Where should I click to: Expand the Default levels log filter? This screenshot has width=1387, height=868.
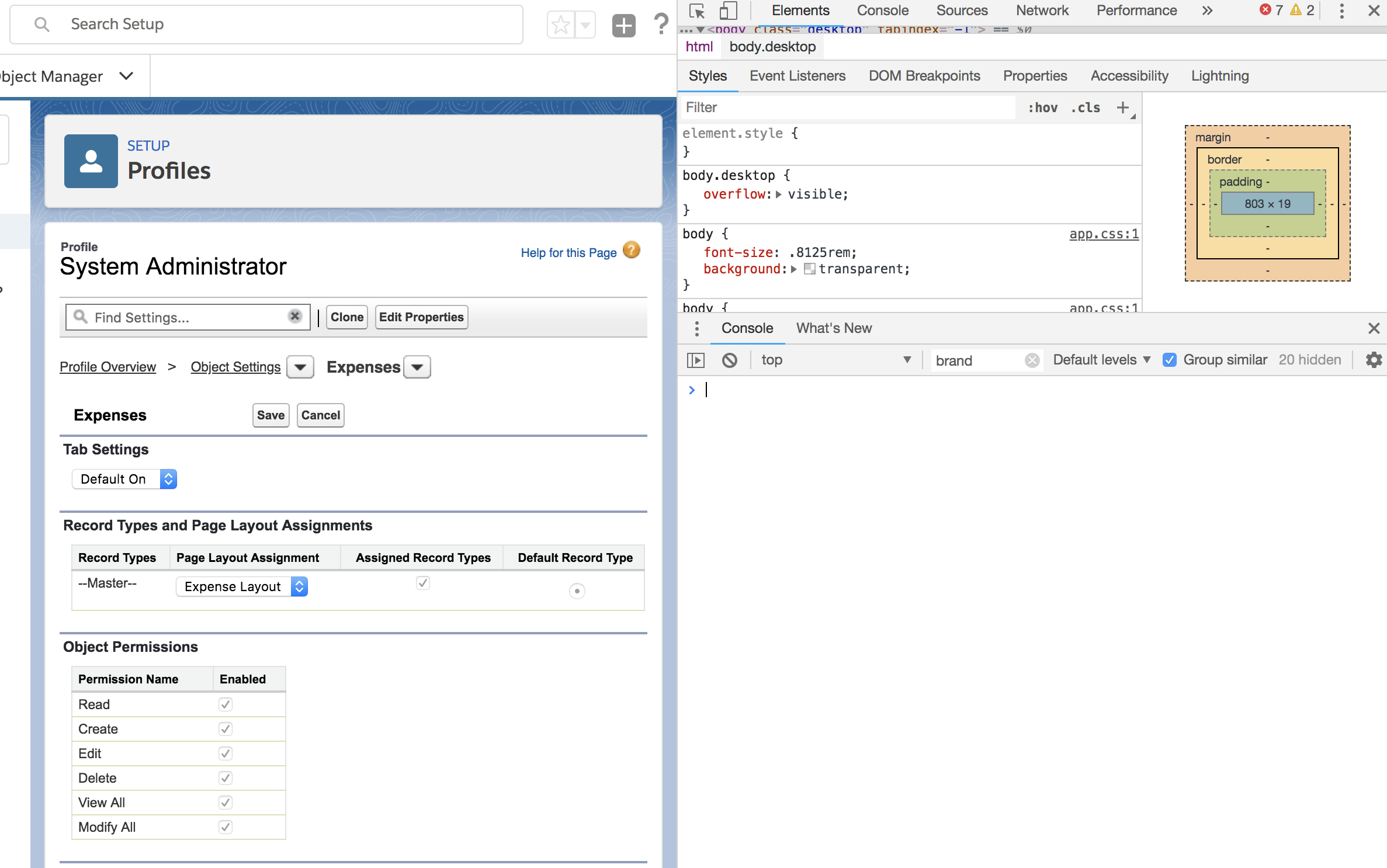[x=1101, y=360]
